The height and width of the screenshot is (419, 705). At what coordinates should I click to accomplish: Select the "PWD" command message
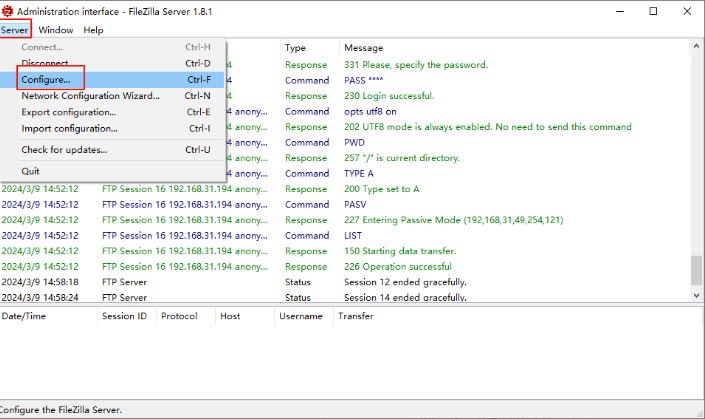coord(354,143)
